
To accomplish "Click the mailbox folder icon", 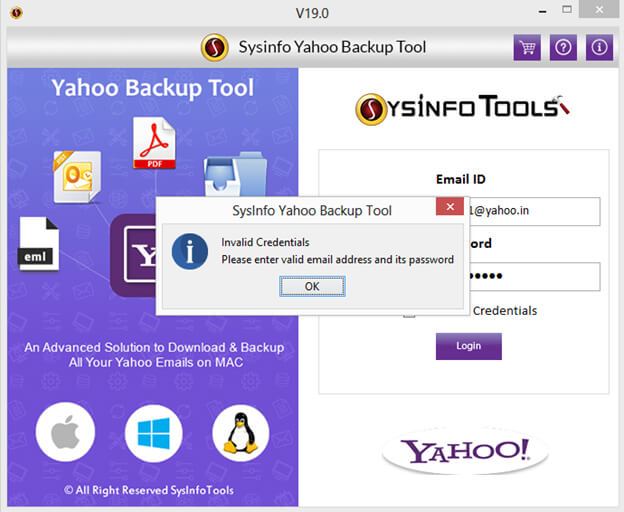I will pyautogui.click(x=235, y=173).
